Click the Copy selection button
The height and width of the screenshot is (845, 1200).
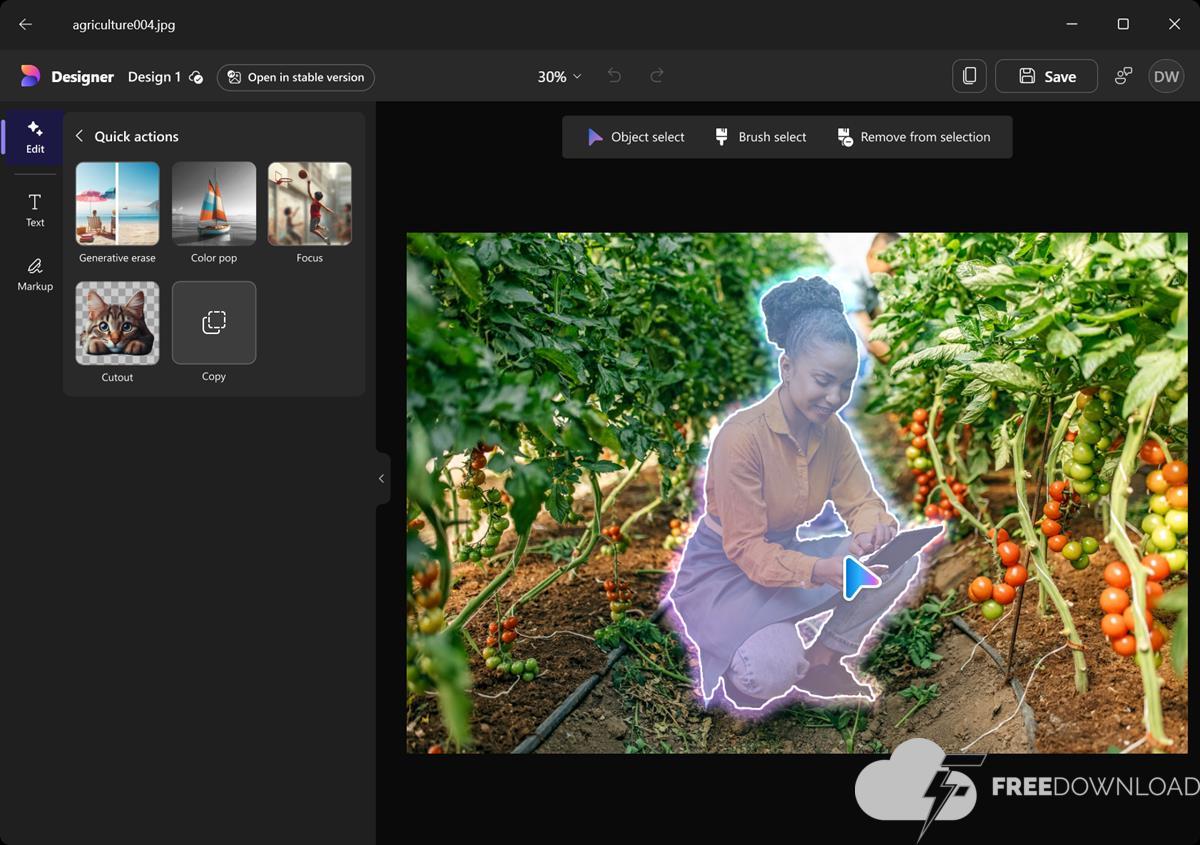click(x=214, y=323)
